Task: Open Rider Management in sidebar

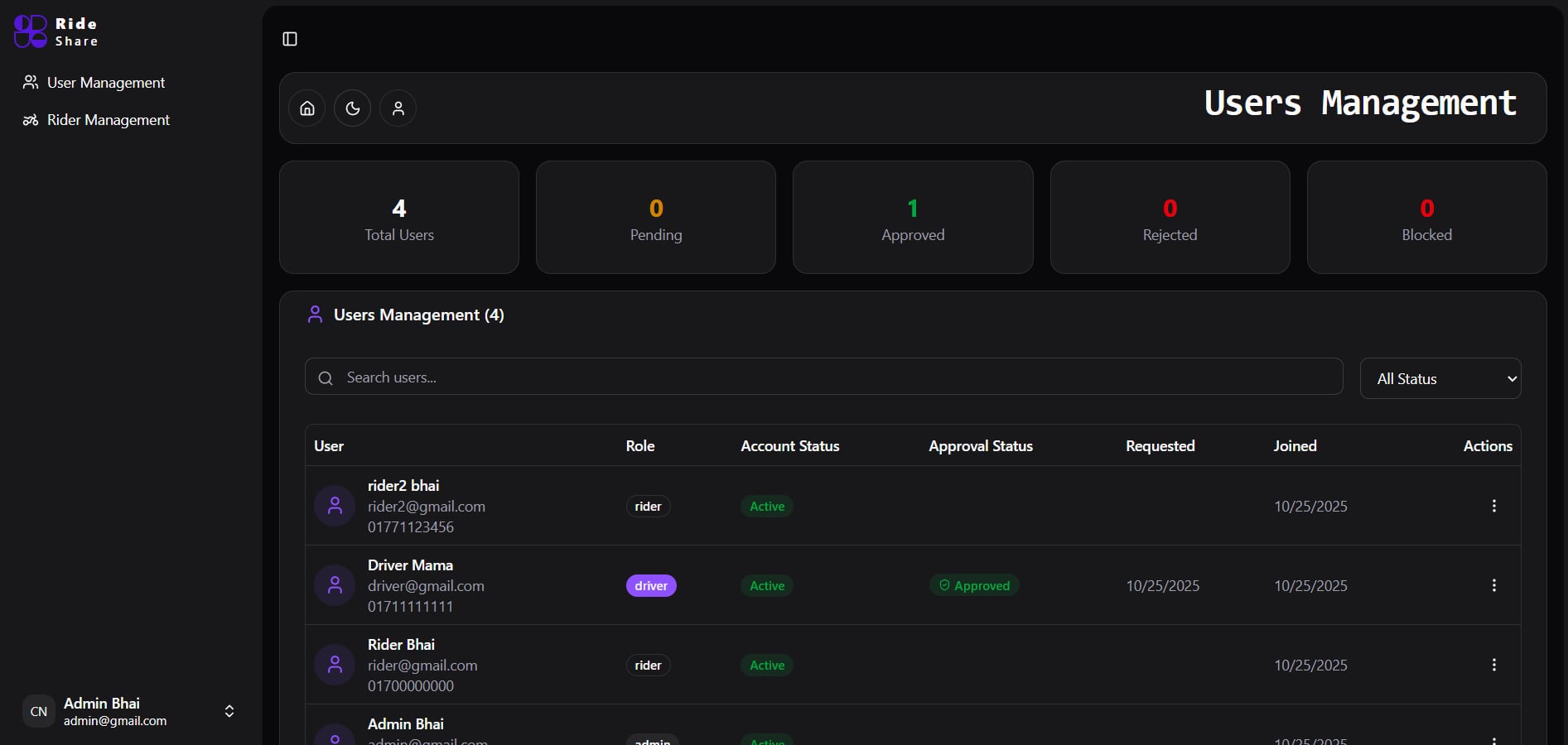Action: [x=96, y=120]
